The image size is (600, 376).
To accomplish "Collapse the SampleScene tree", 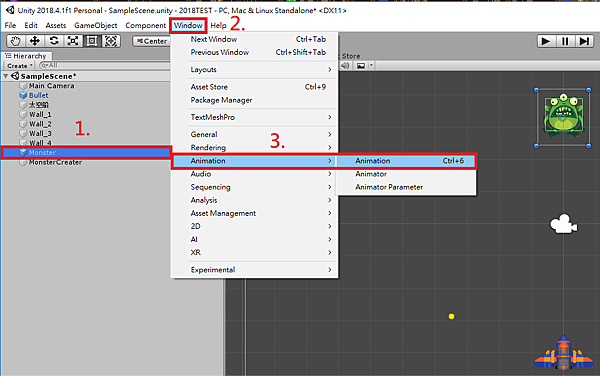I will pyautogui.click(x=5, y=76).
